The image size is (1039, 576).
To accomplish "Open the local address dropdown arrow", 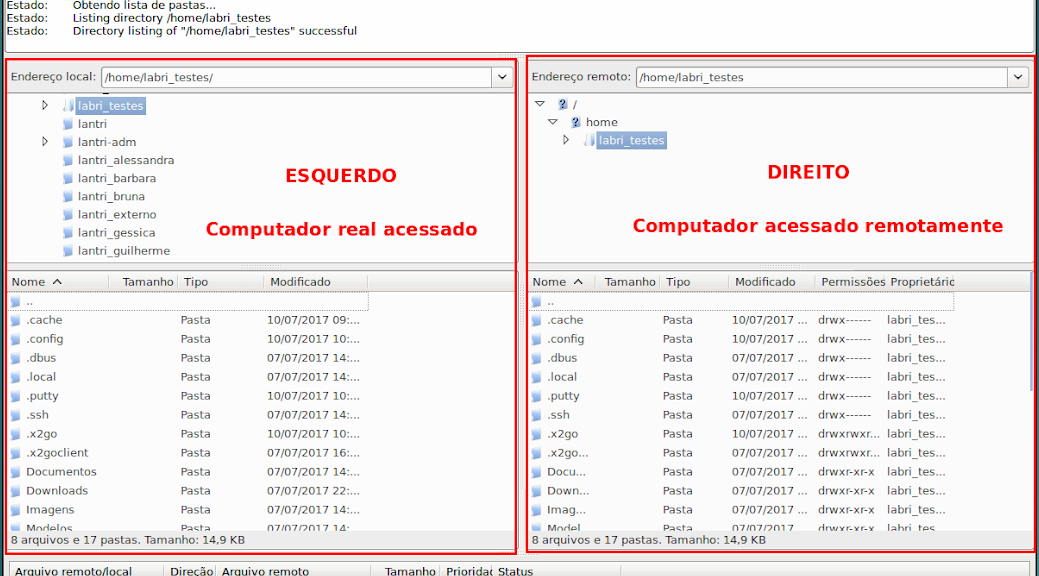I will click(502, 77).
